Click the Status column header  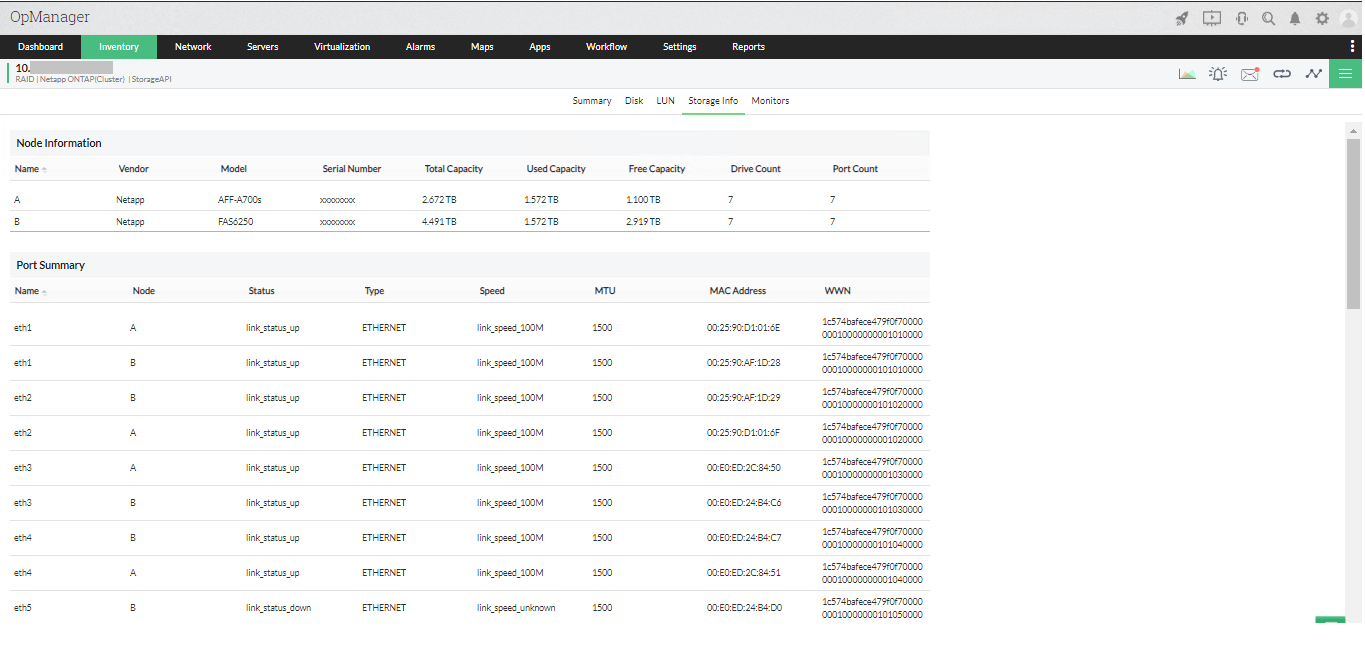tap(261, 291)
